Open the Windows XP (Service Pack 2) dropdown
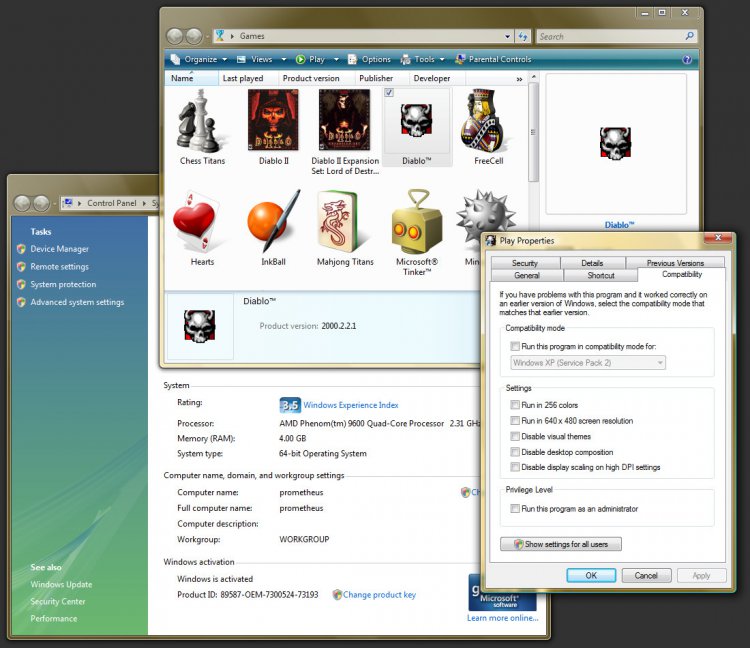 [588, 362]
